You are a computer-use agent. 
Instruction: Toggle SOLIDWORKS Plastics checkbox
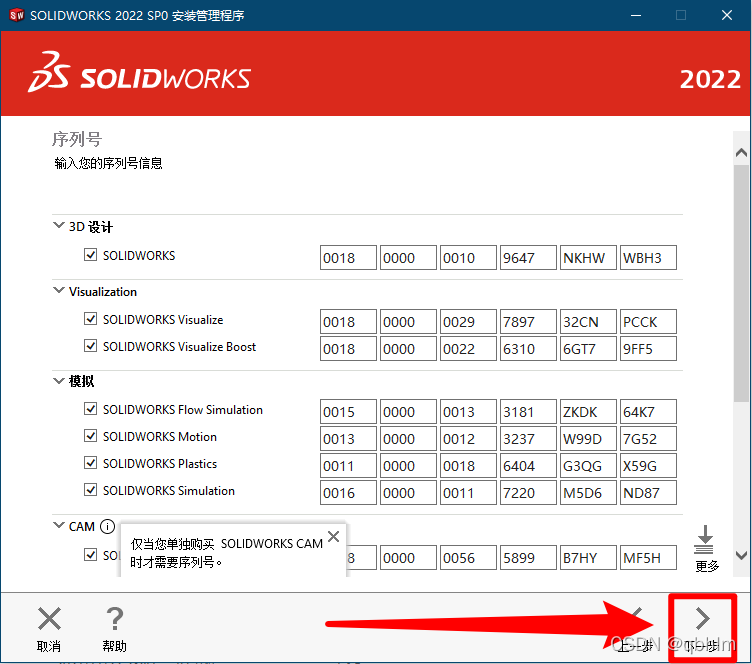(x=90, y=463)
